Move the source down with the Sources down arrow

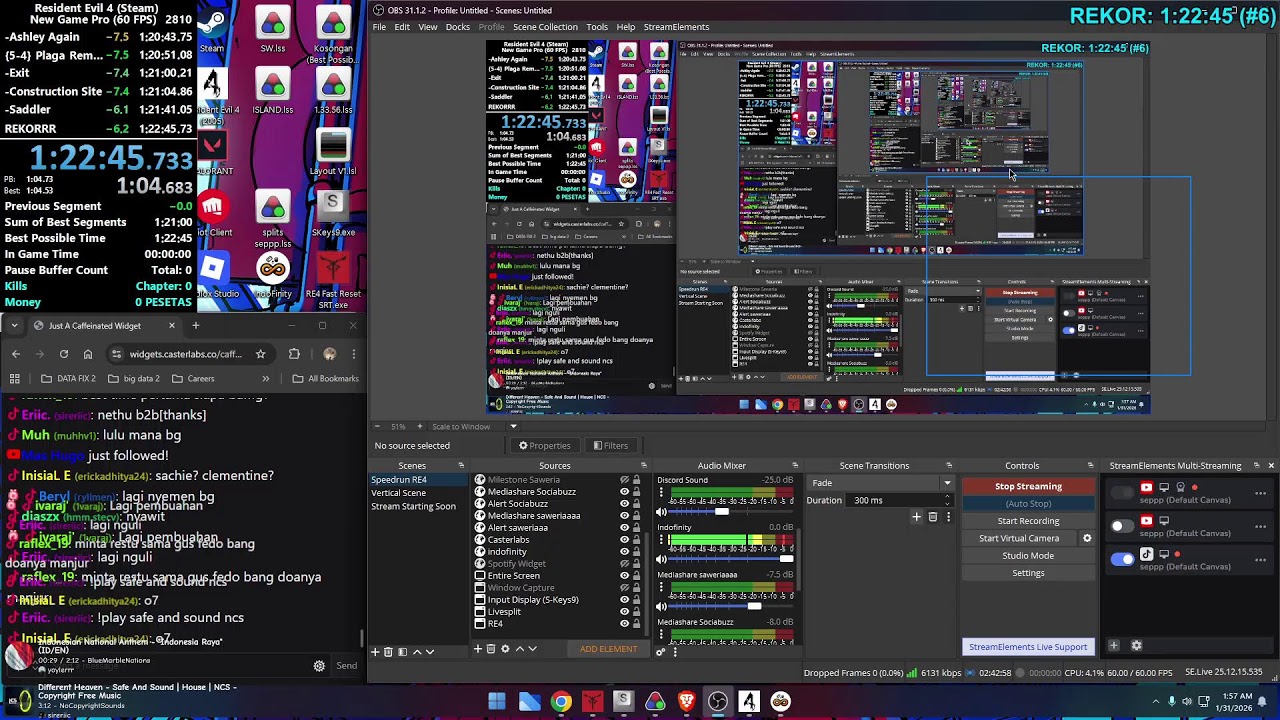coord(532,649)
